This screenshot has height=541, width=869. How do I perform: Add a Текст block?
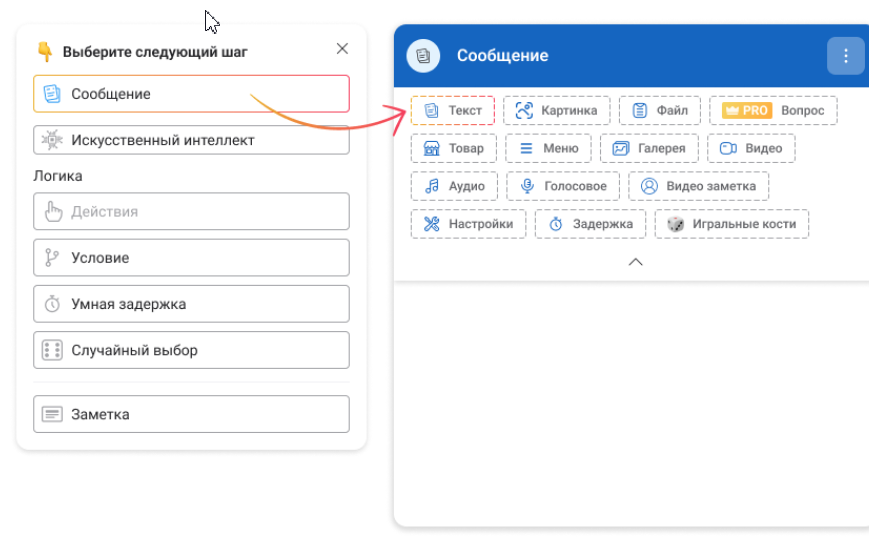[453, 110]
